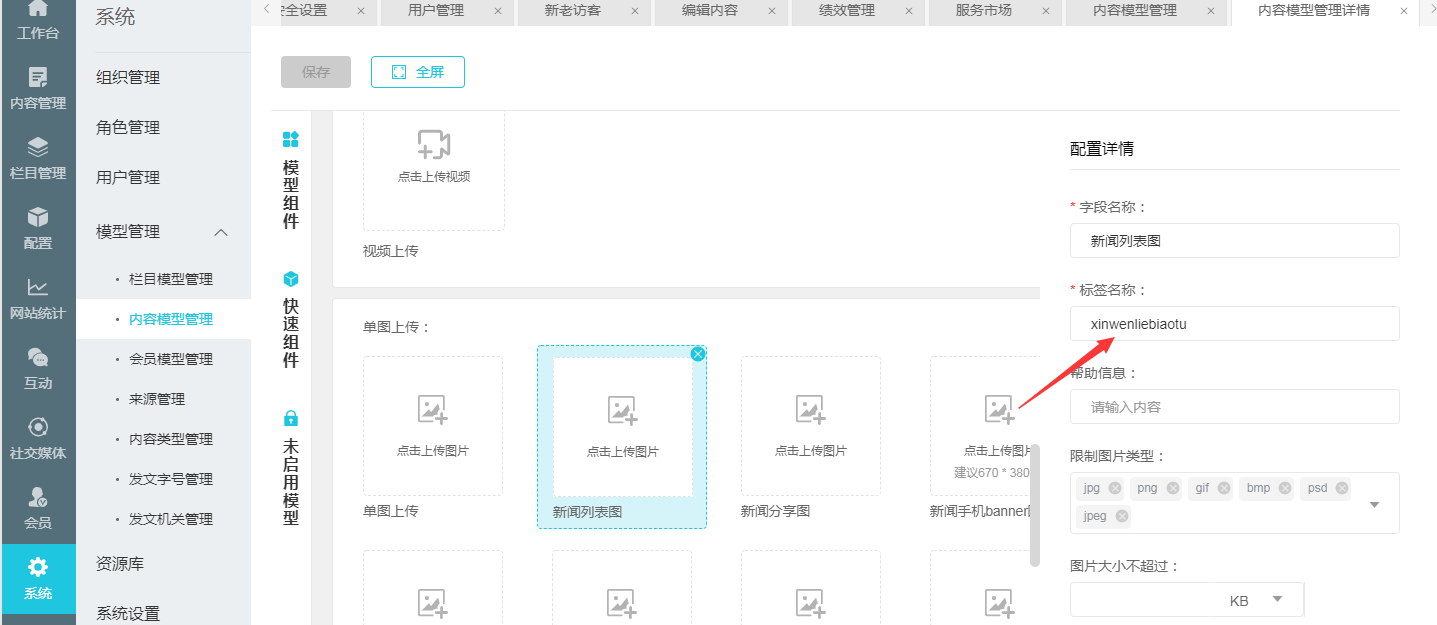1437x625 pixels.
Task: Open 内容类型管理 submenu item
Action: coord(171,439)
